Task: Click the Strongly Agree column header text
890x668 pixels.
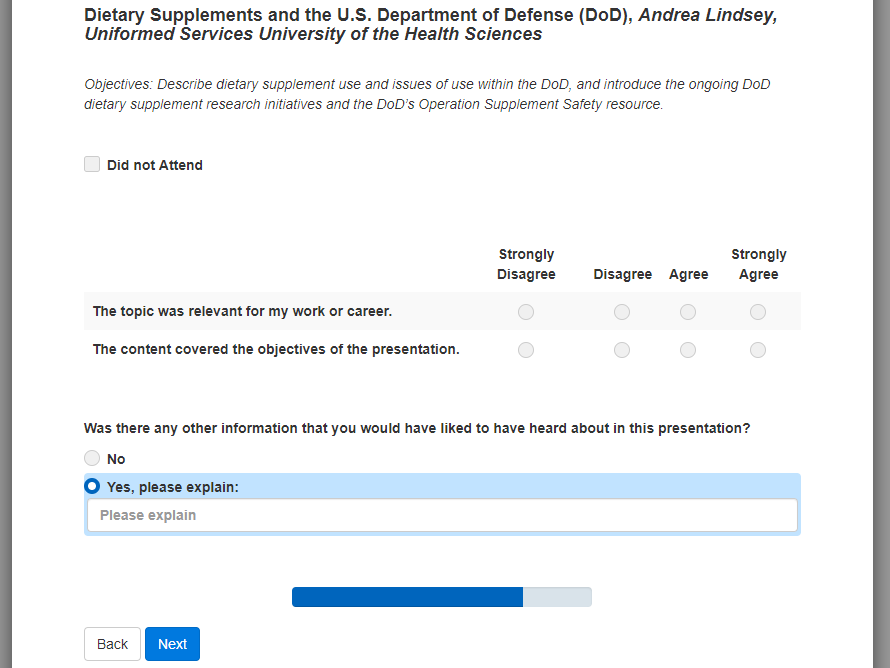Action: coord(758,264)
